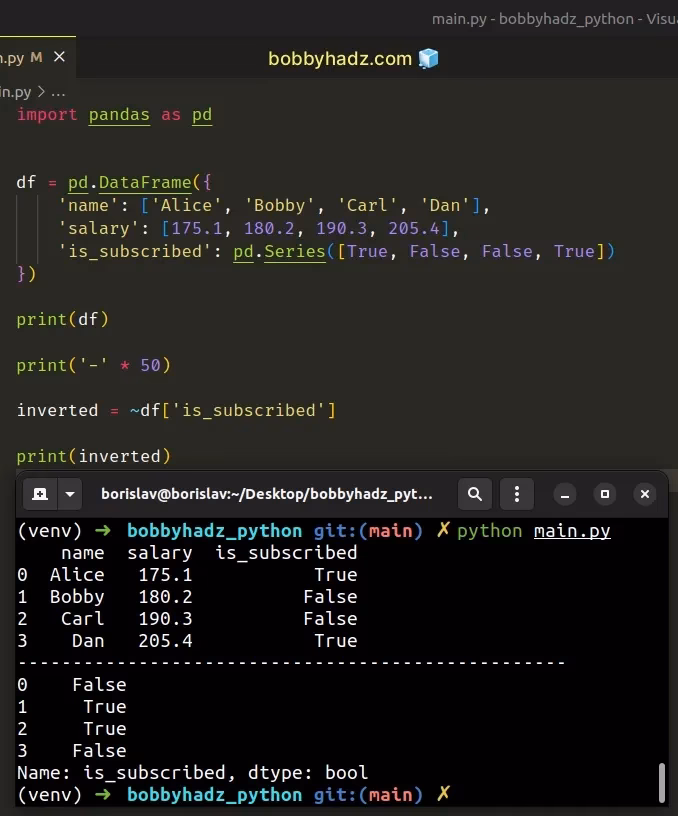This screenshot has width=678, height=816.
Task: Click the cube icon beside bobbyhadz.com
Action: click(x=428, y=58)
